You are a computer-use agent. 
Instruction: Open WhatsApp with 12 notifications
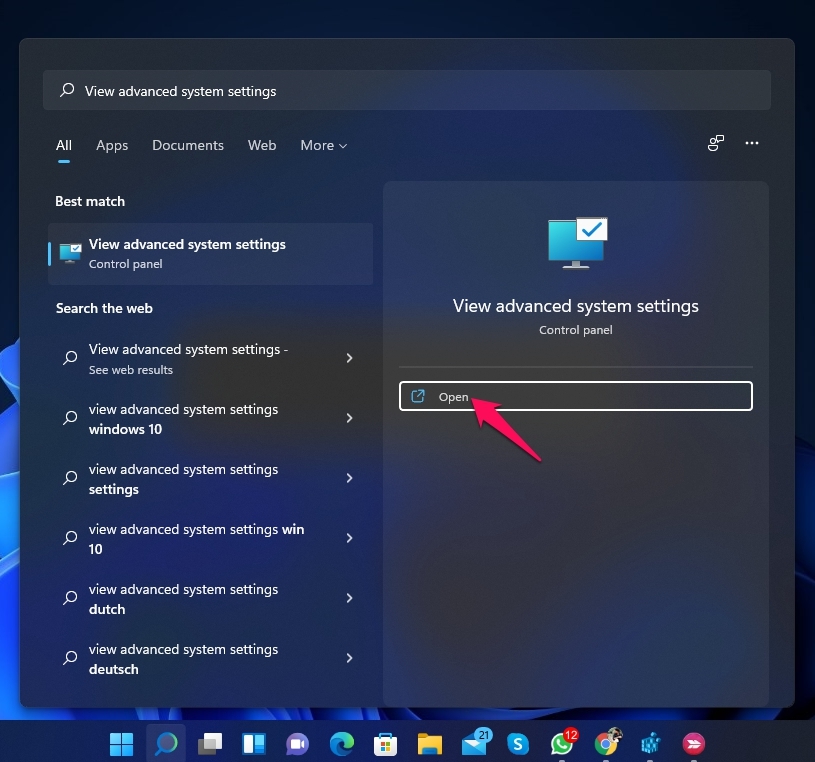click(561, 744)
